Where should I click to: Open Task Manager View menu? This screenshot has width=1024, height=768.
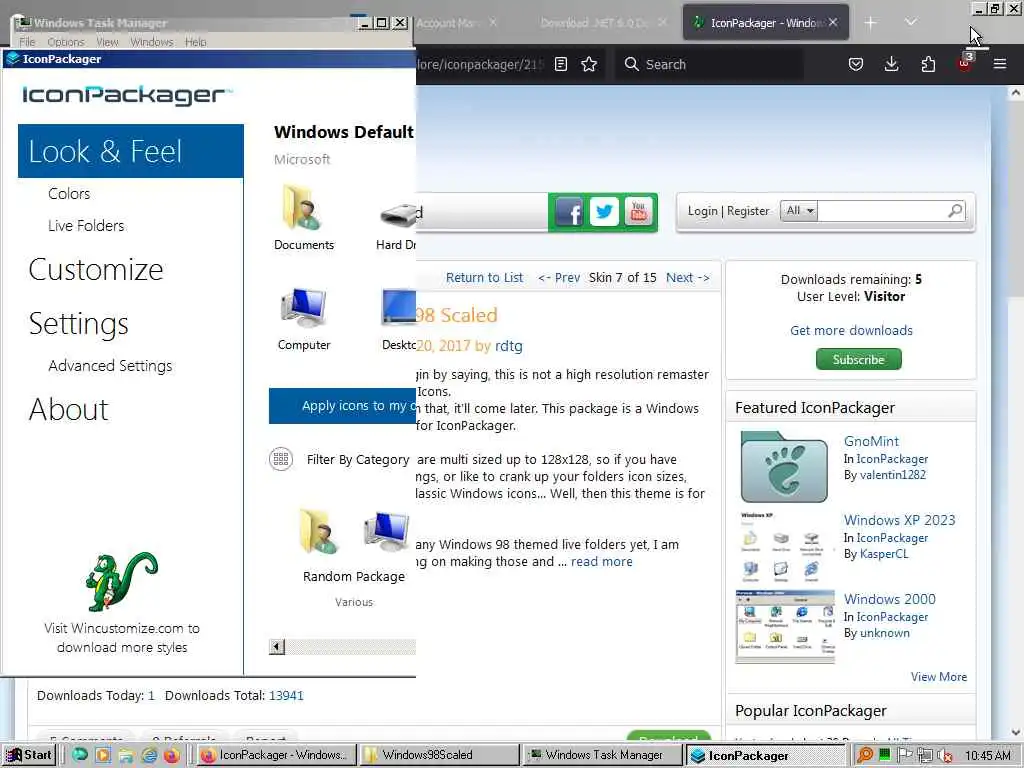(x=108, y=42)
